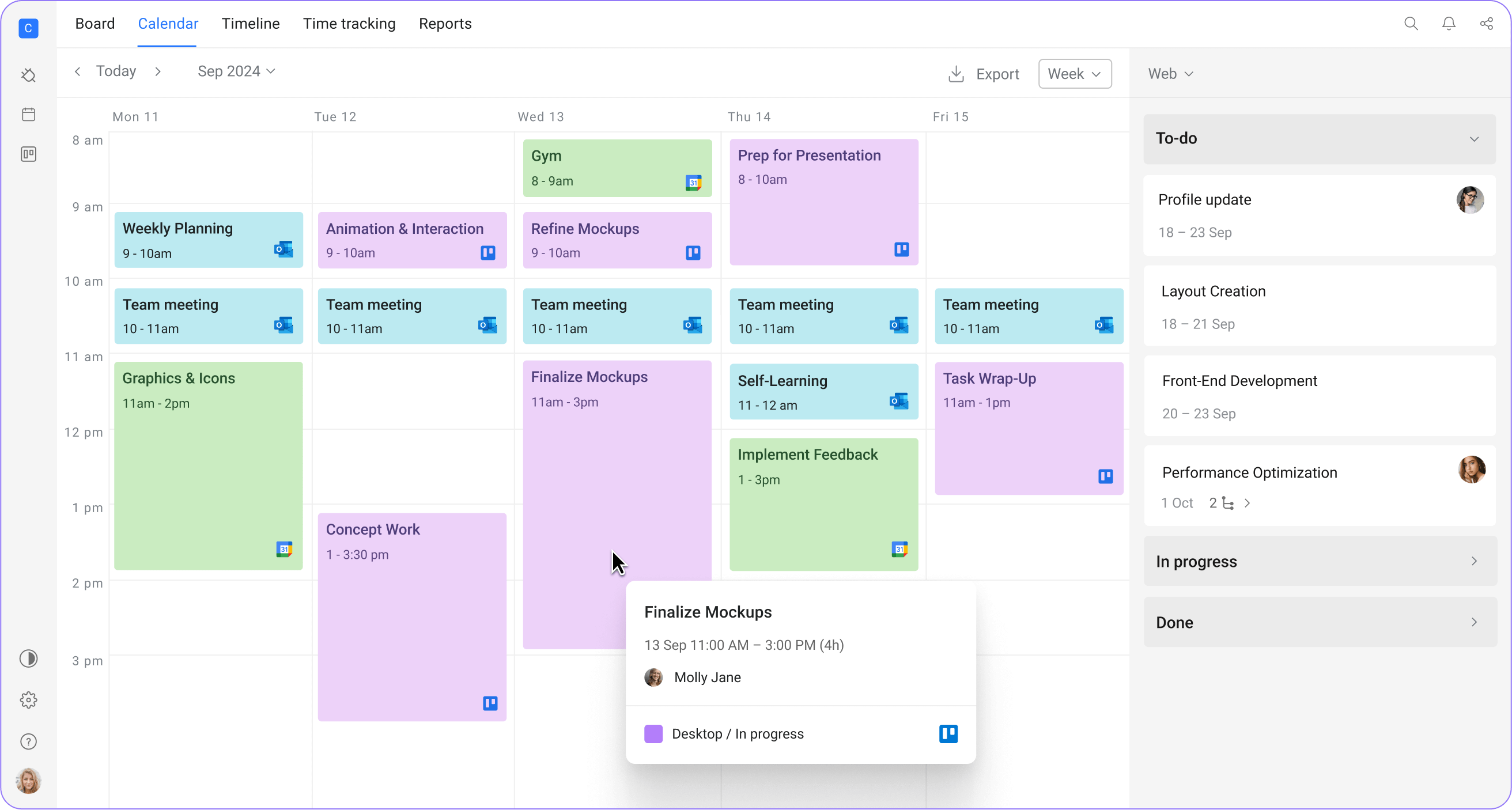Click the download icon beside Export
Screen dimensions: 1512x810
(x=956, y=74)
